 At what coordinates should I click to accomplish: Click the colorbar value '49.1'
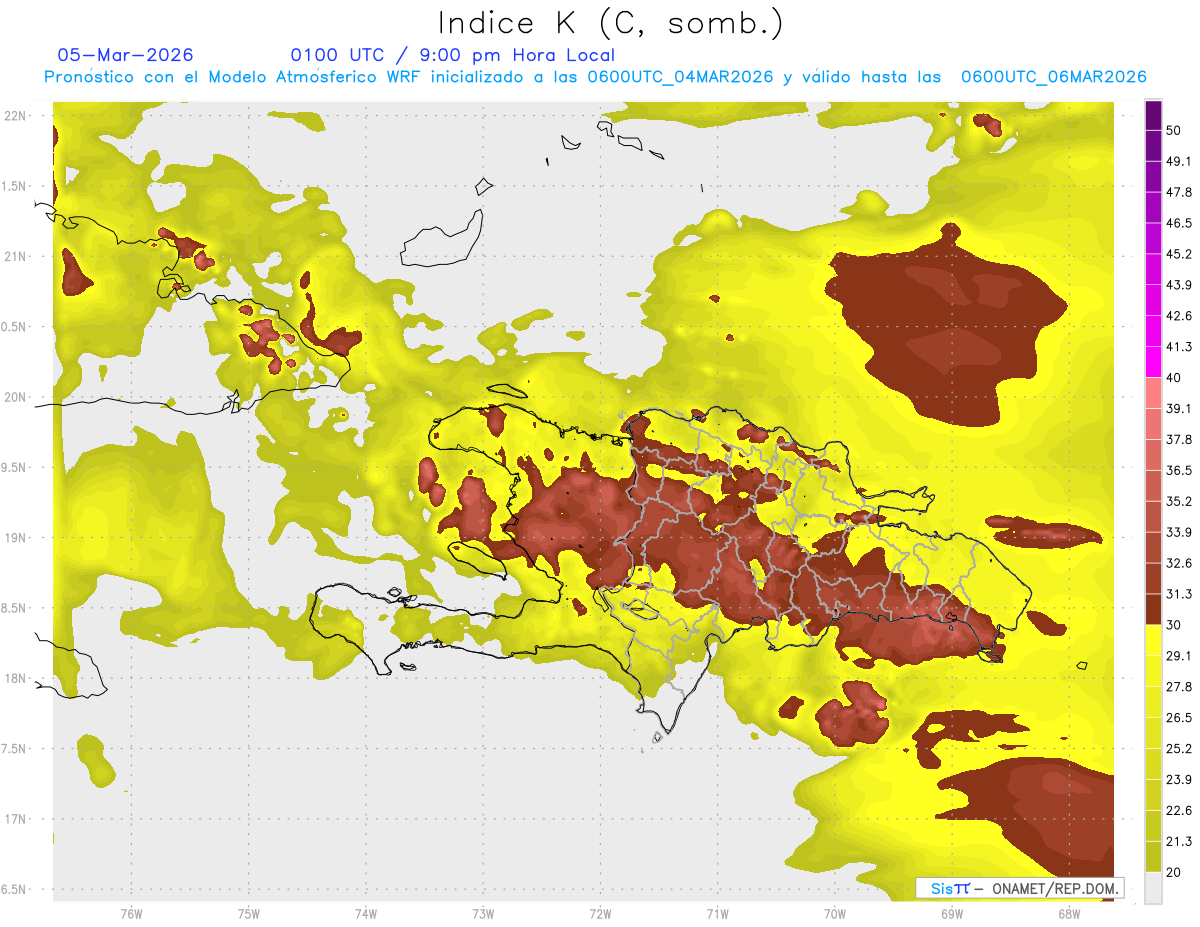tap(1179, 161)
